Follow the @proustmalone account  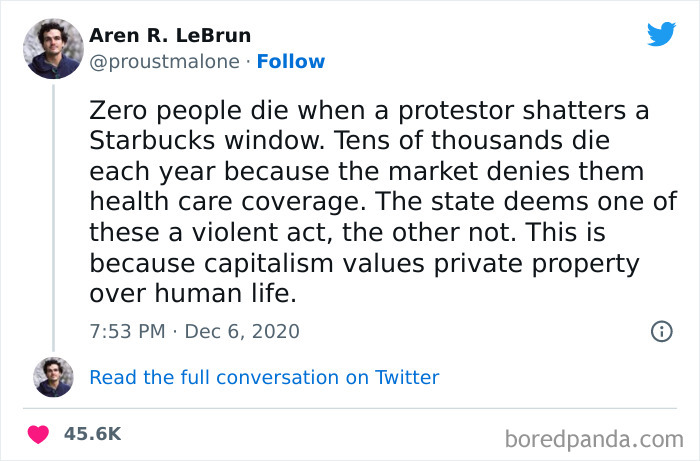click(291, 61)
